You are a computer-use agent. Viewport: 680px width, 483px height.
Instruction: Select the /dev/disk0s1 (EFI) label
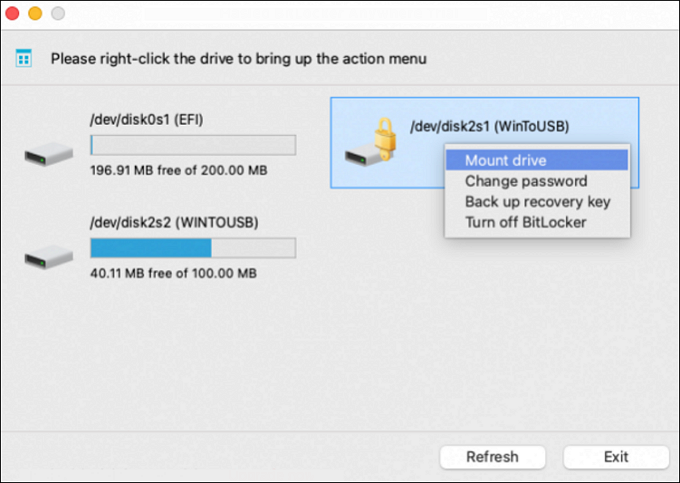point(147,120)
